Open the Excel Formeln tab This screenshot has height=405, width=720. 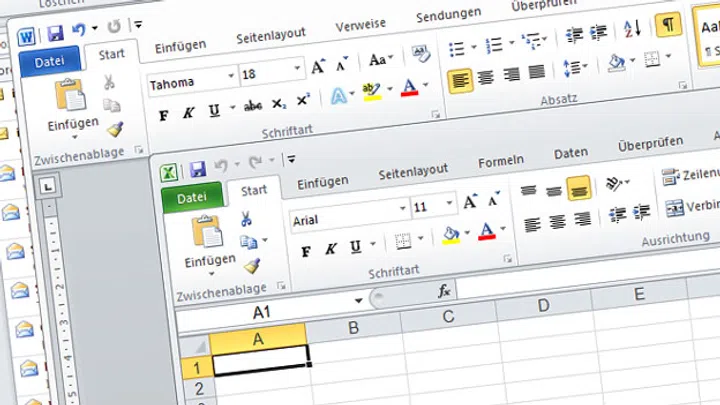click(x=501, y=162)
